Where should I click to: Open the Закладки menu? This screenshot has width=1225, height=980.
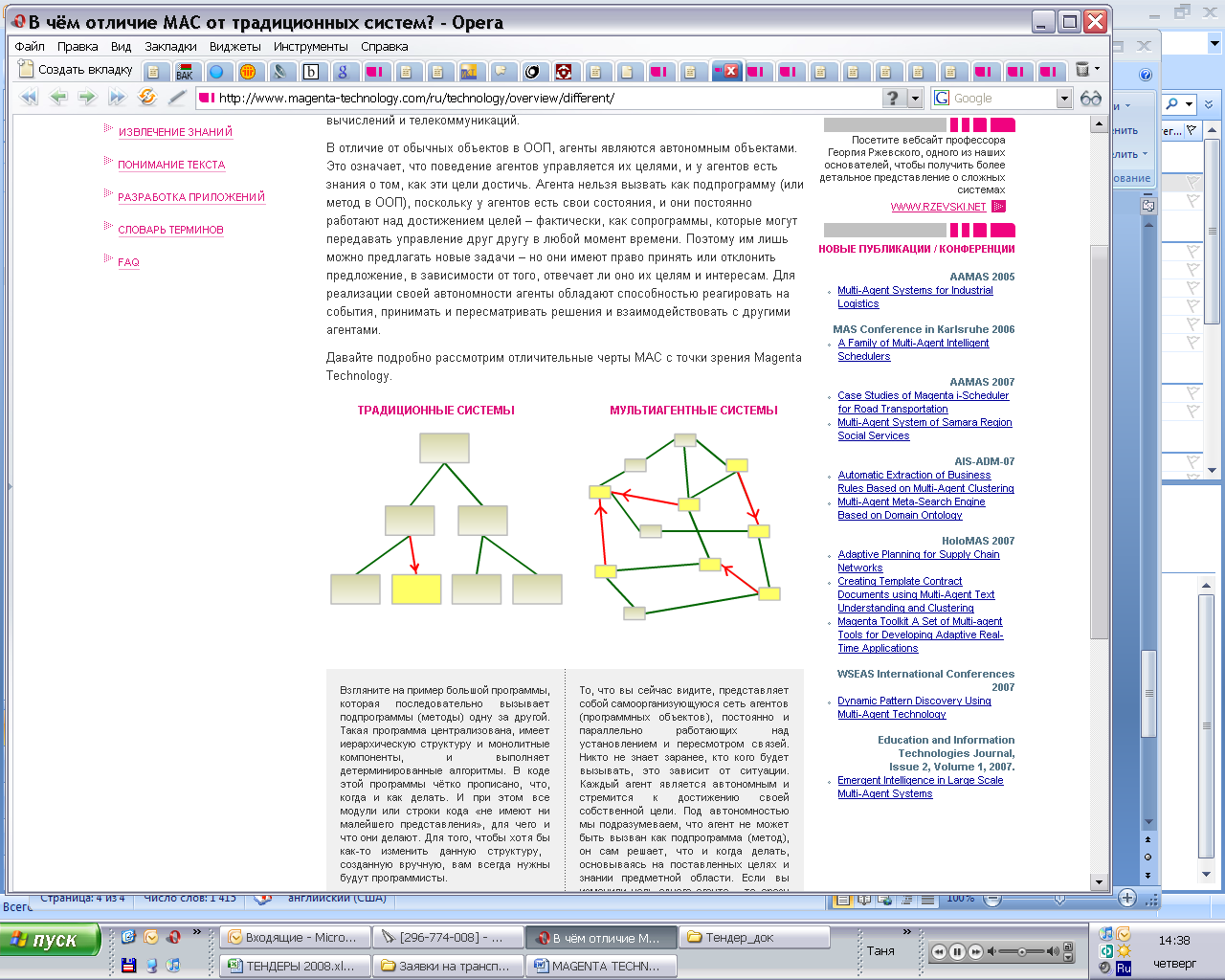(x=170, y=46)
